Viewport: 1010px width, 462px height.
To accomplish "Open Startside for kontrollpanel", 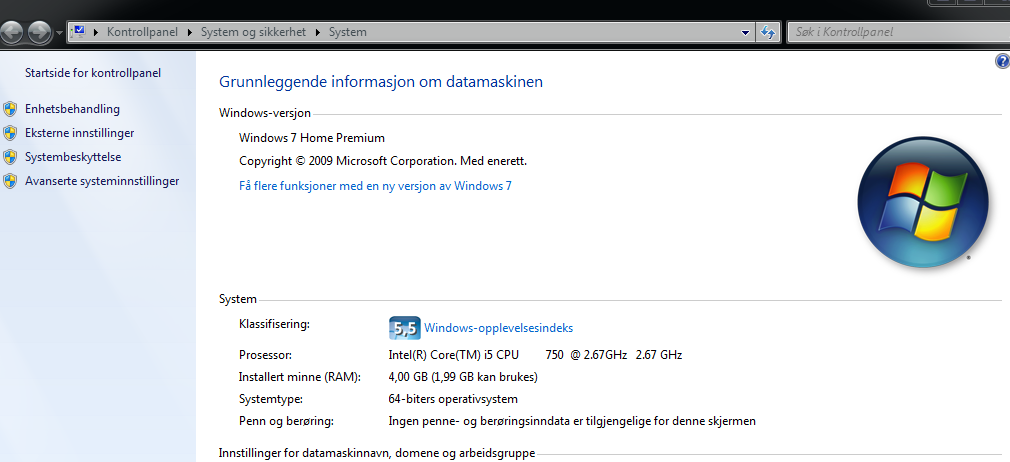I will pyautogui.click(x=93, y=73).
